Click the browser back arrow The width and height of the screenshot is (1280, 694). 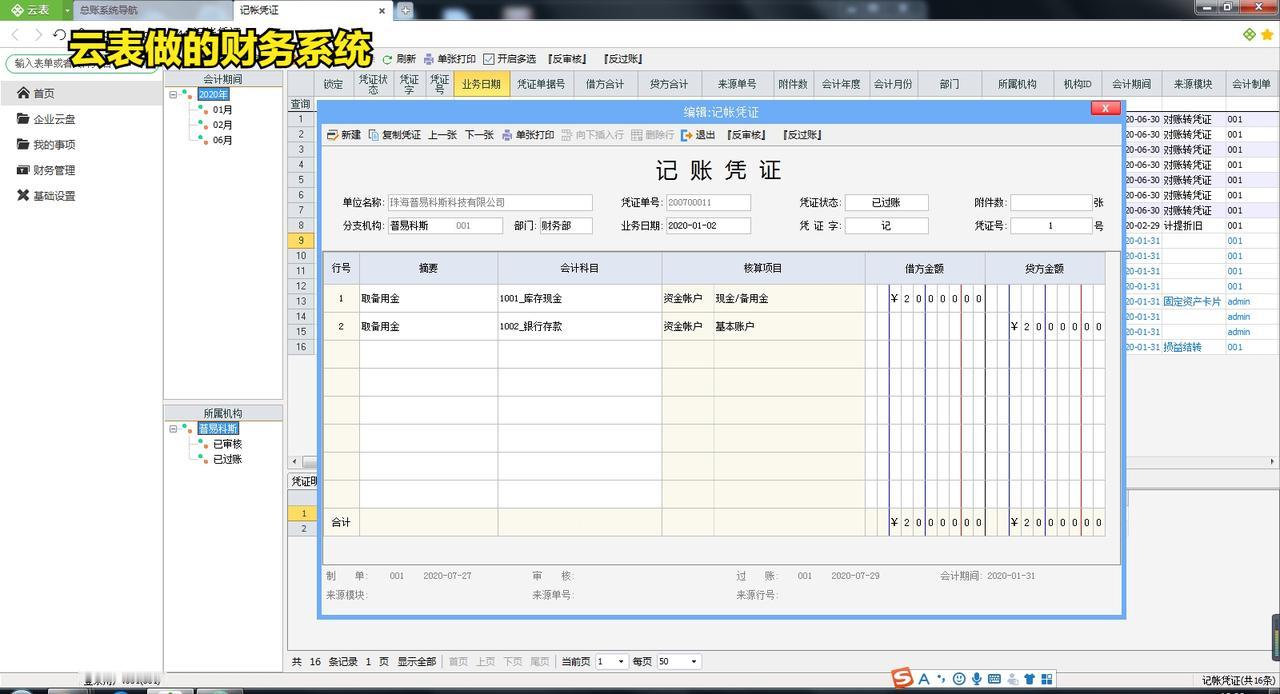click(x=15, y=35)
